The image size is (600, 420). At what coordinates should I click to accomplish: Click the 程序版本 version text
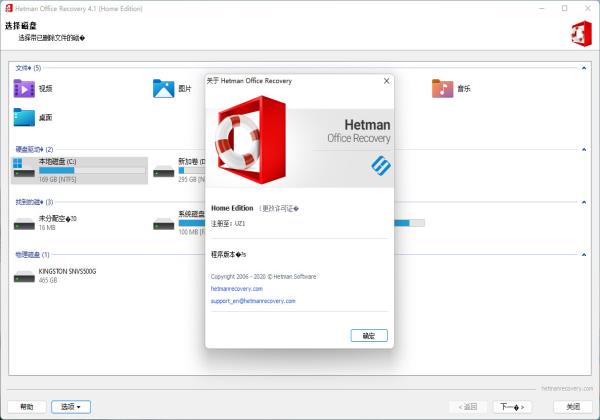[x=228, y=254]
